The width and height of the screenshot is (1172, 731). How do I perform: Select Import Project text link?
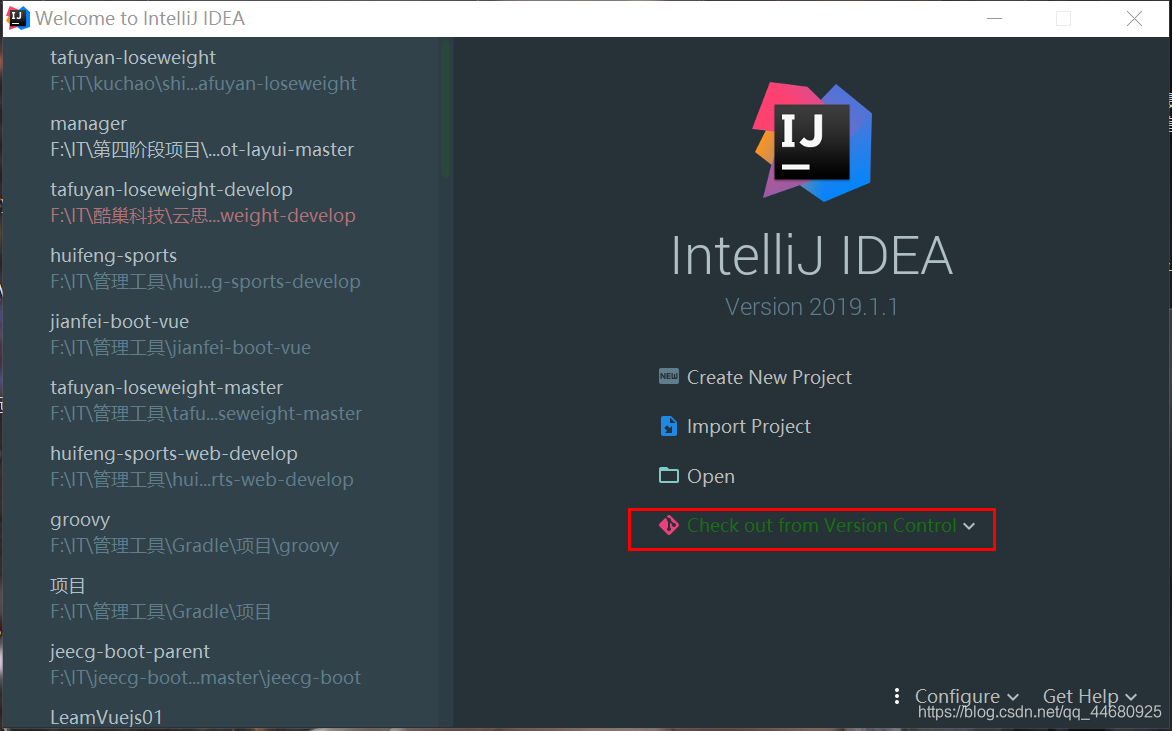[748, 426]
